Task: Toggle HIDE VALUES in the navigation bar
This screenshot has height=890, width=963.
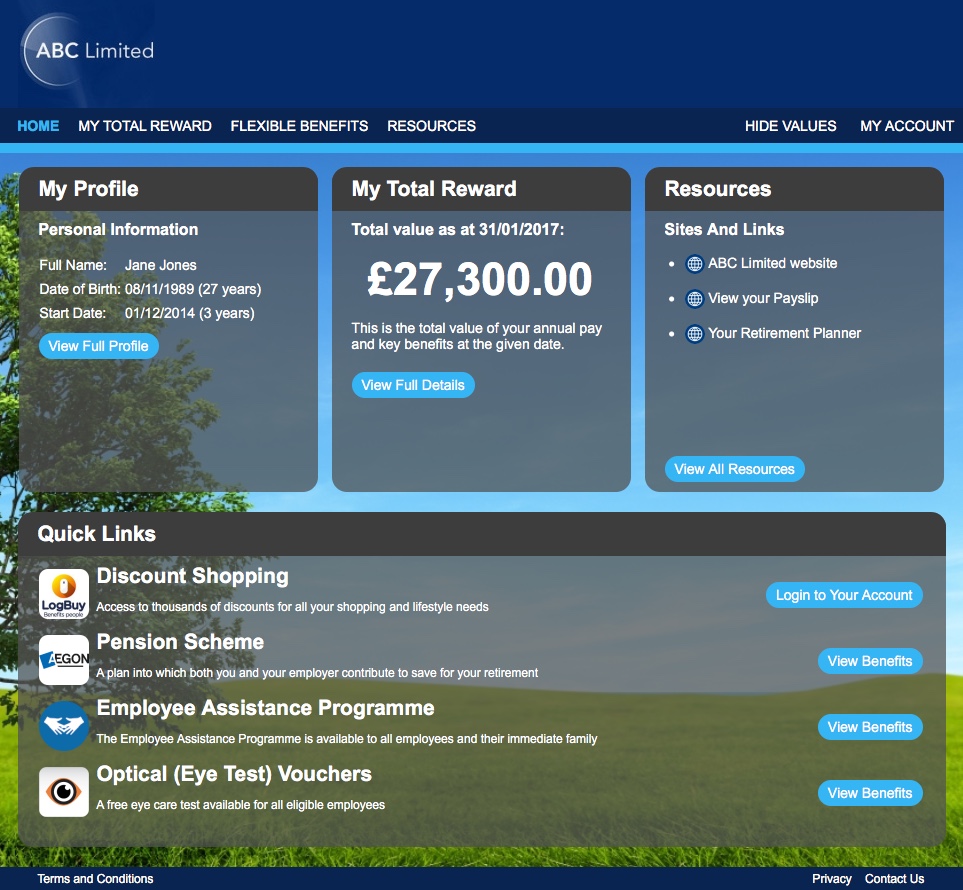Action: pos(790,126)
